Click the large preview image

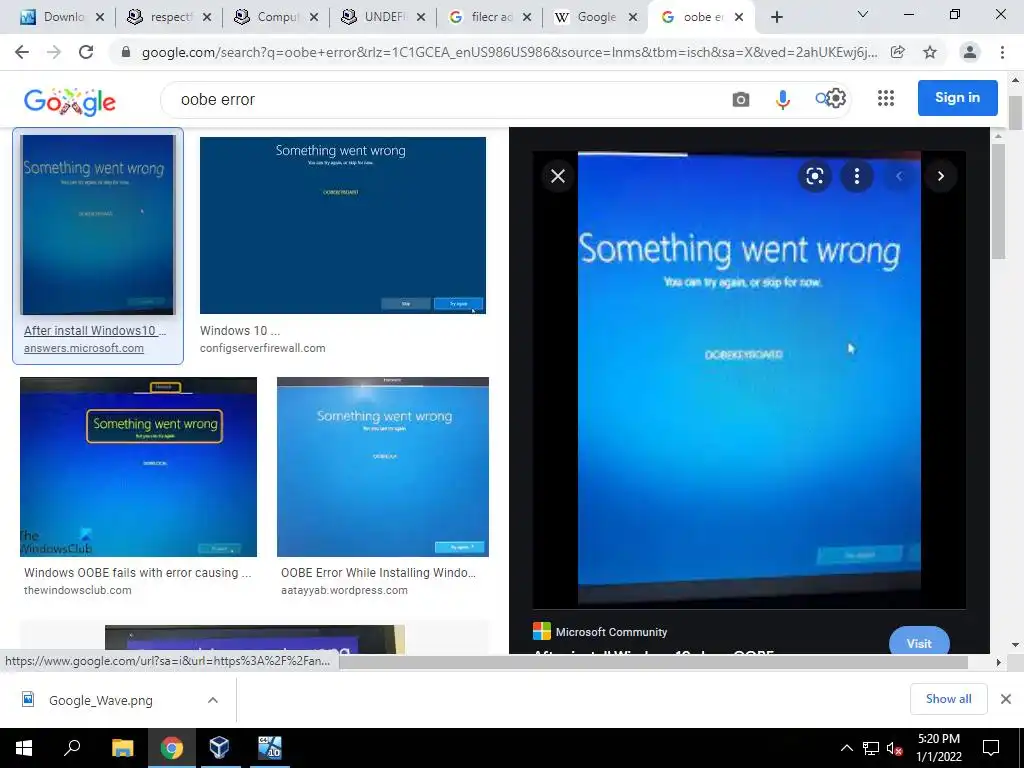[749, 379]
